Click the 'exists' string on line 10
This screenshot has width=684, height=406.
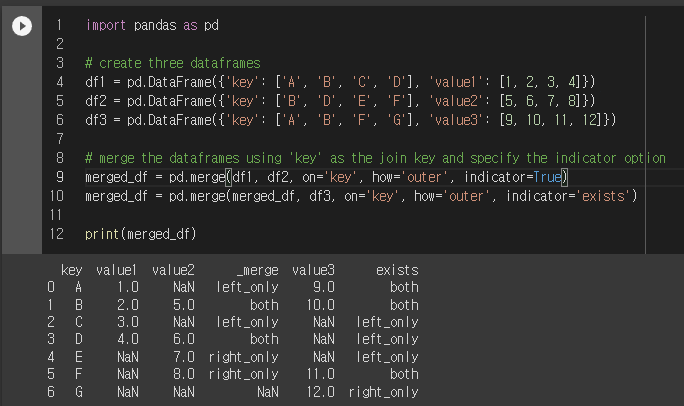point(603,196)
